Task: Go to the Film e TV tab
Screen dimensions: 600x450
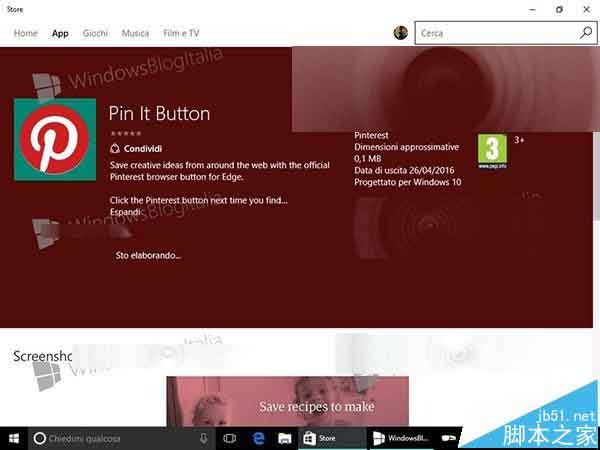Action: click(x=181, y=33)
